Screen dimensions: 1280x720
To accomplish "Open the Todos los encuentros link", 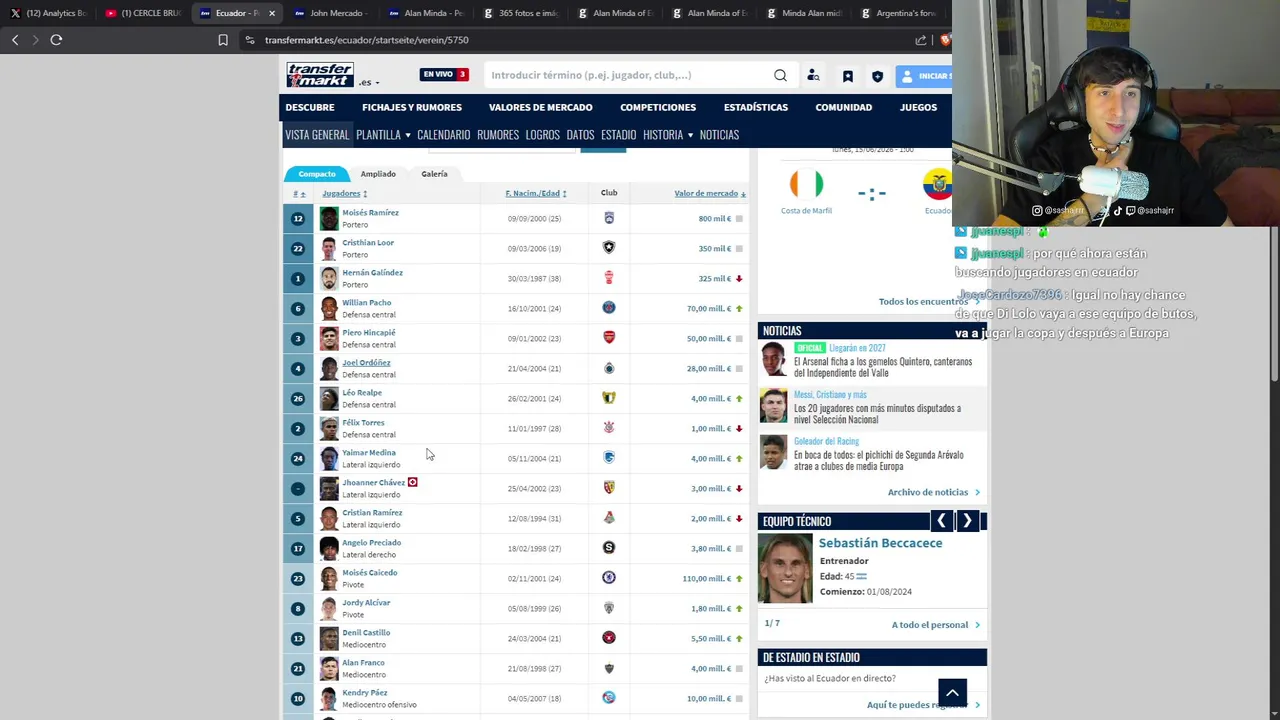I will [x=924, y=302].
